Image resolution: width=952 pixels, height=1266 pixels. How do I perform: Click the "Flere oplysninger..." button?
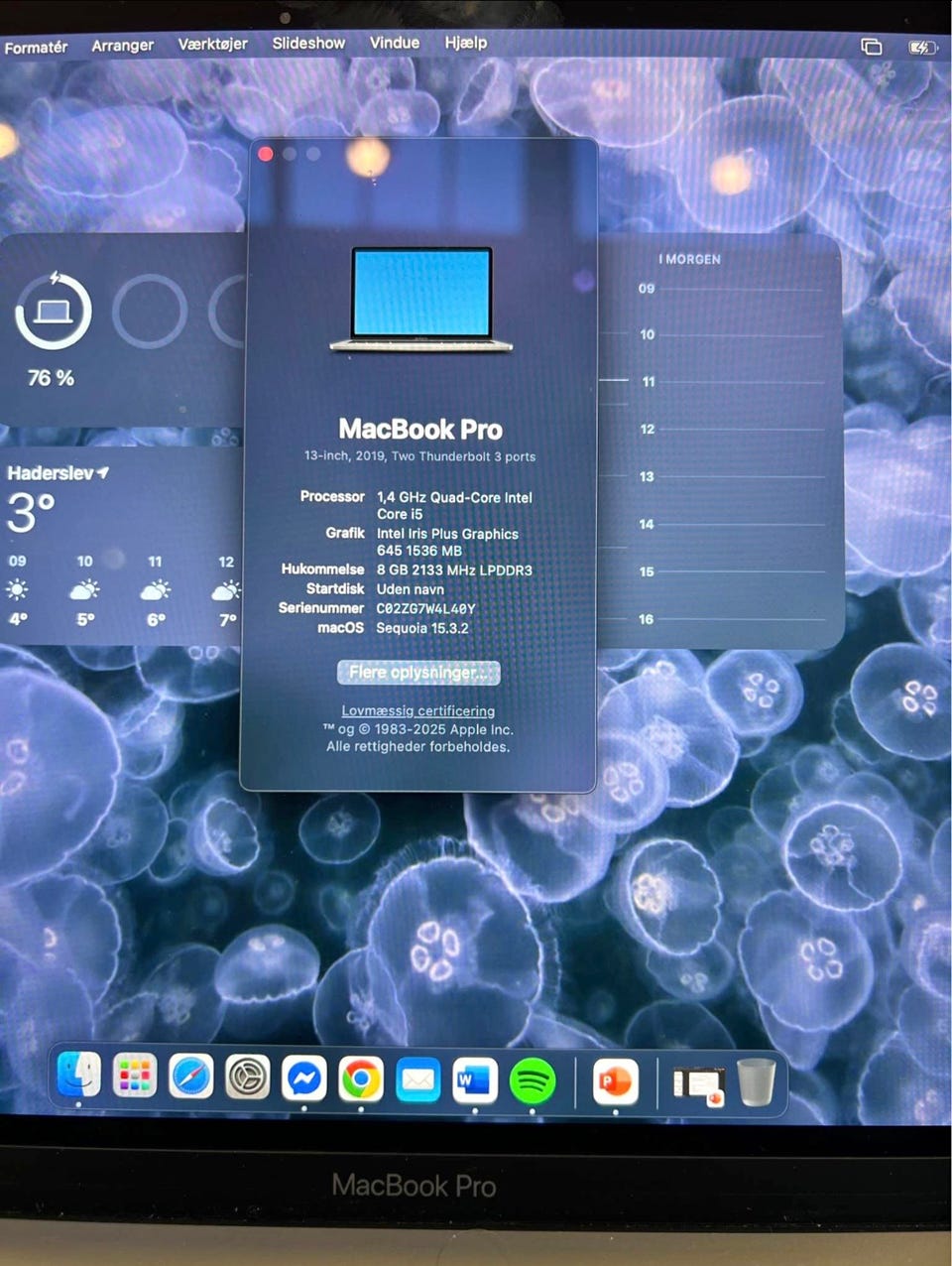(x=417, y=673)
